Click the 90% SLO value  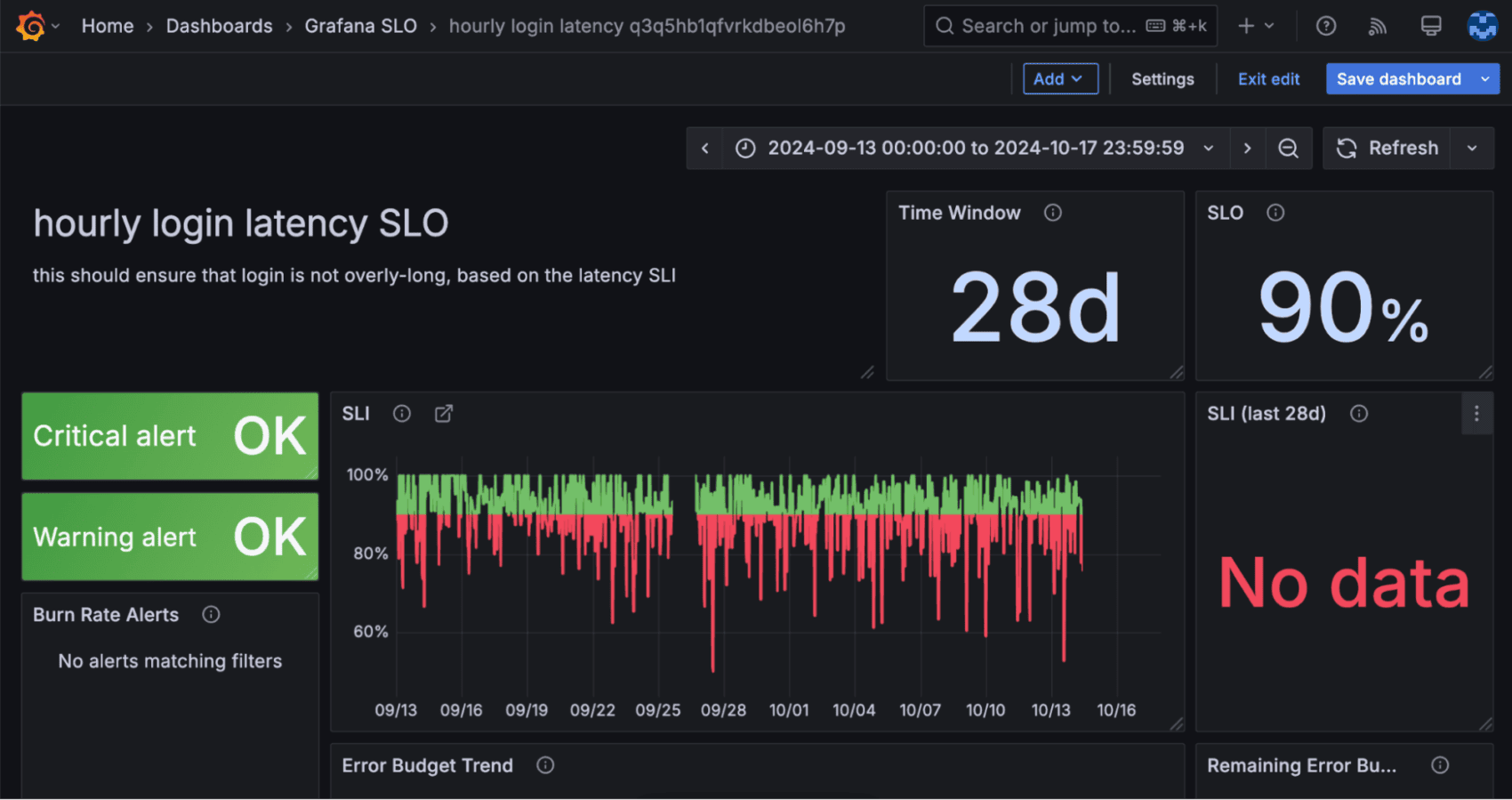pyautogui.click(x=1343, y=308)
